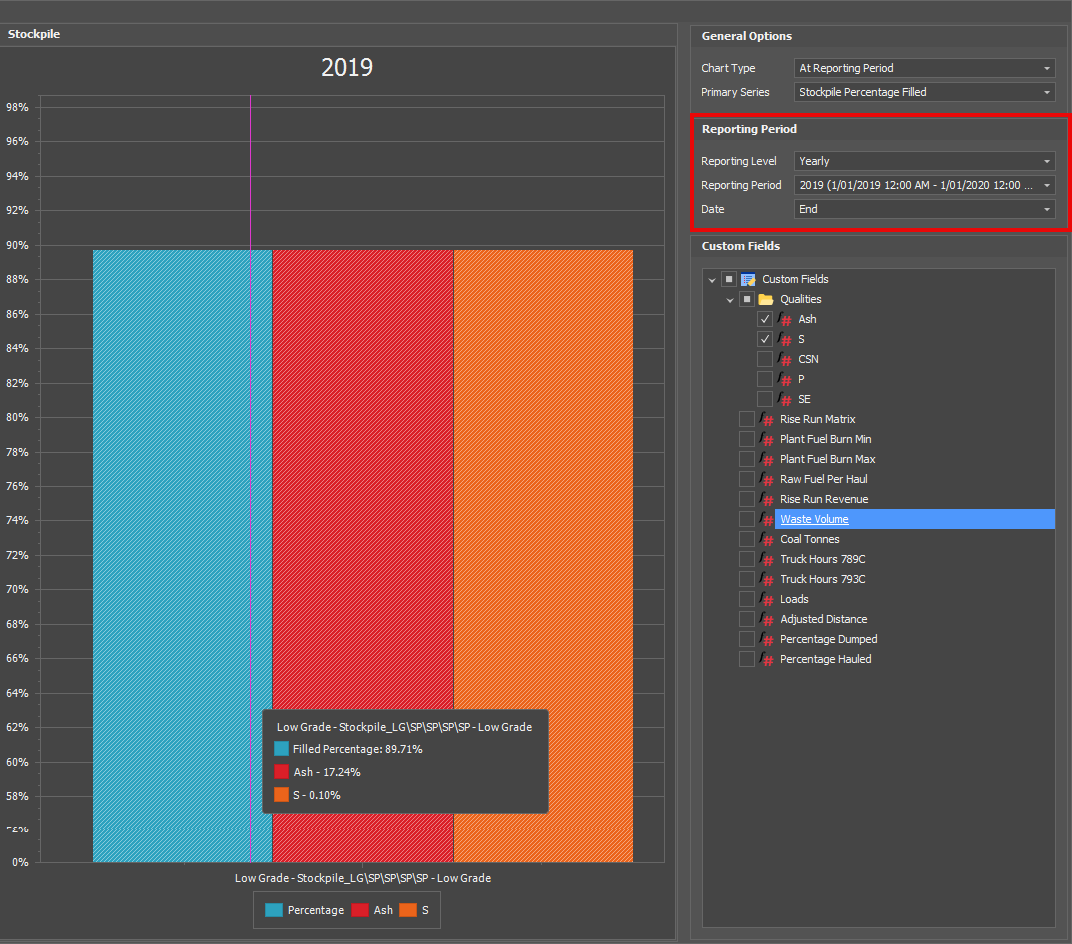Tick the Waste Volume checkbox

pyautogui.click(x=747, y=519)
